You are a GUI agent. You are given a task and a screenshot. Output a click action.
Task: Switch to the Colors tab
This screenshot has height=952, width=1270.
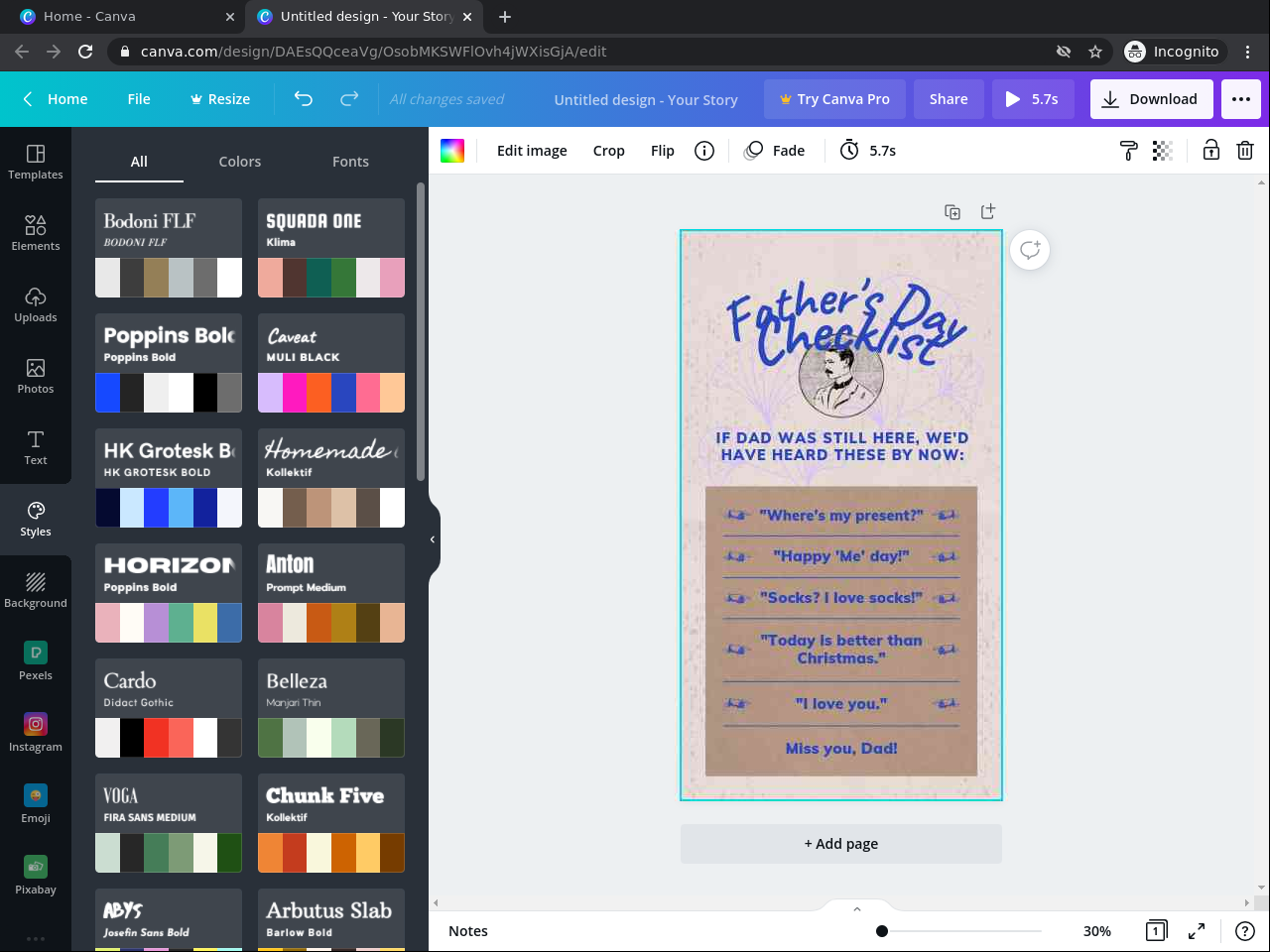[240, 162]
